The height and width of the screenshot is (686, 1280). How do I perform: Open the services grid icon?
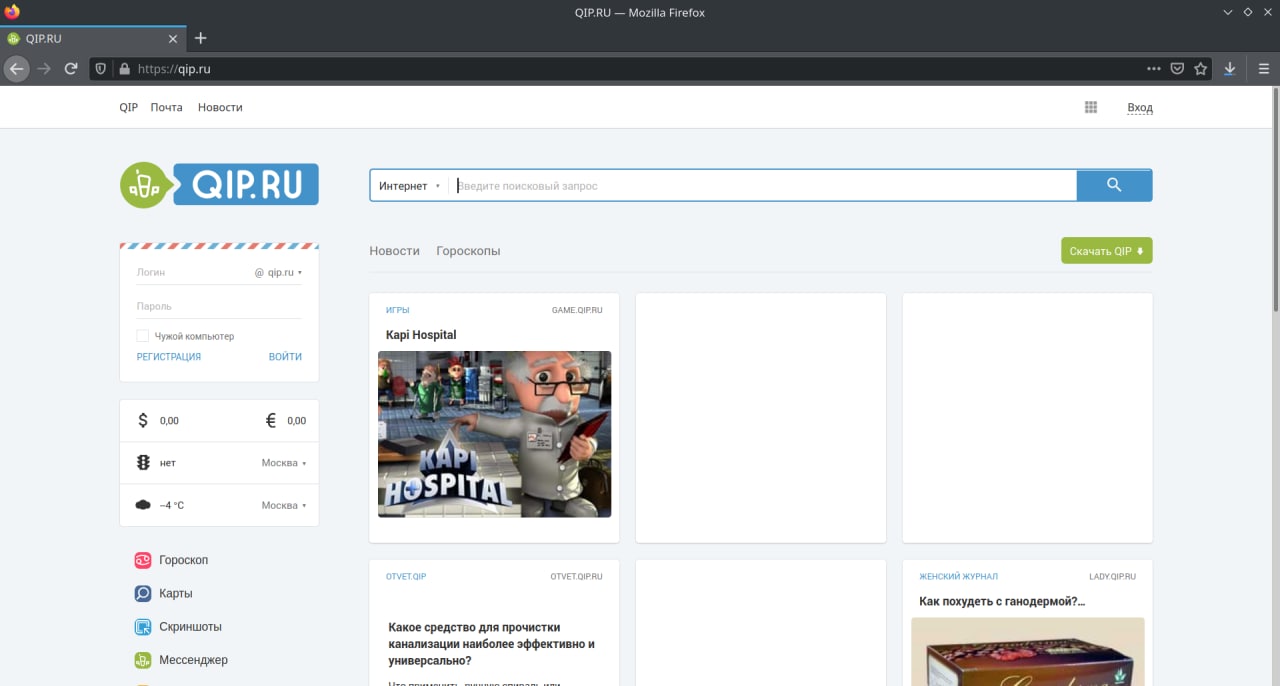[x=1091, y=107]
